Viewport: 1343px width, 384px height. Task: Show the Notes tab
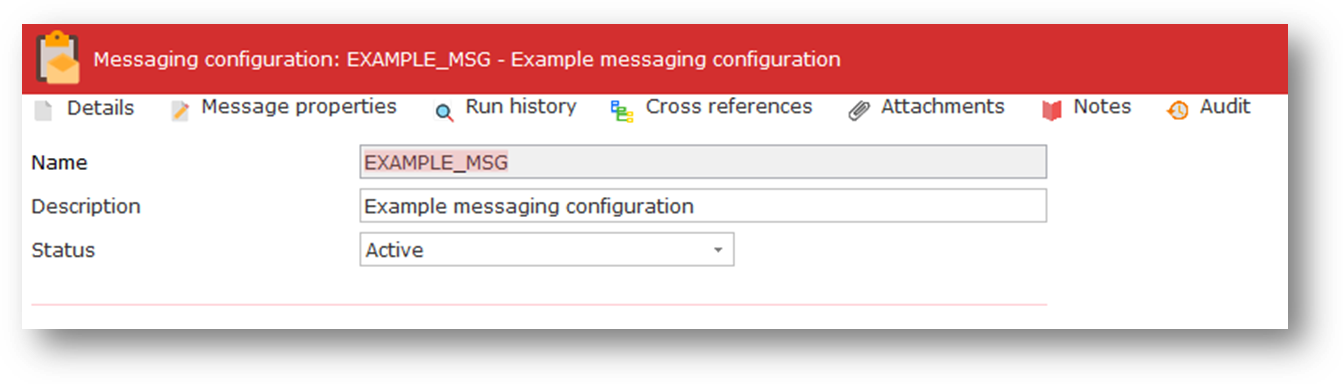tap(1102, 107)
